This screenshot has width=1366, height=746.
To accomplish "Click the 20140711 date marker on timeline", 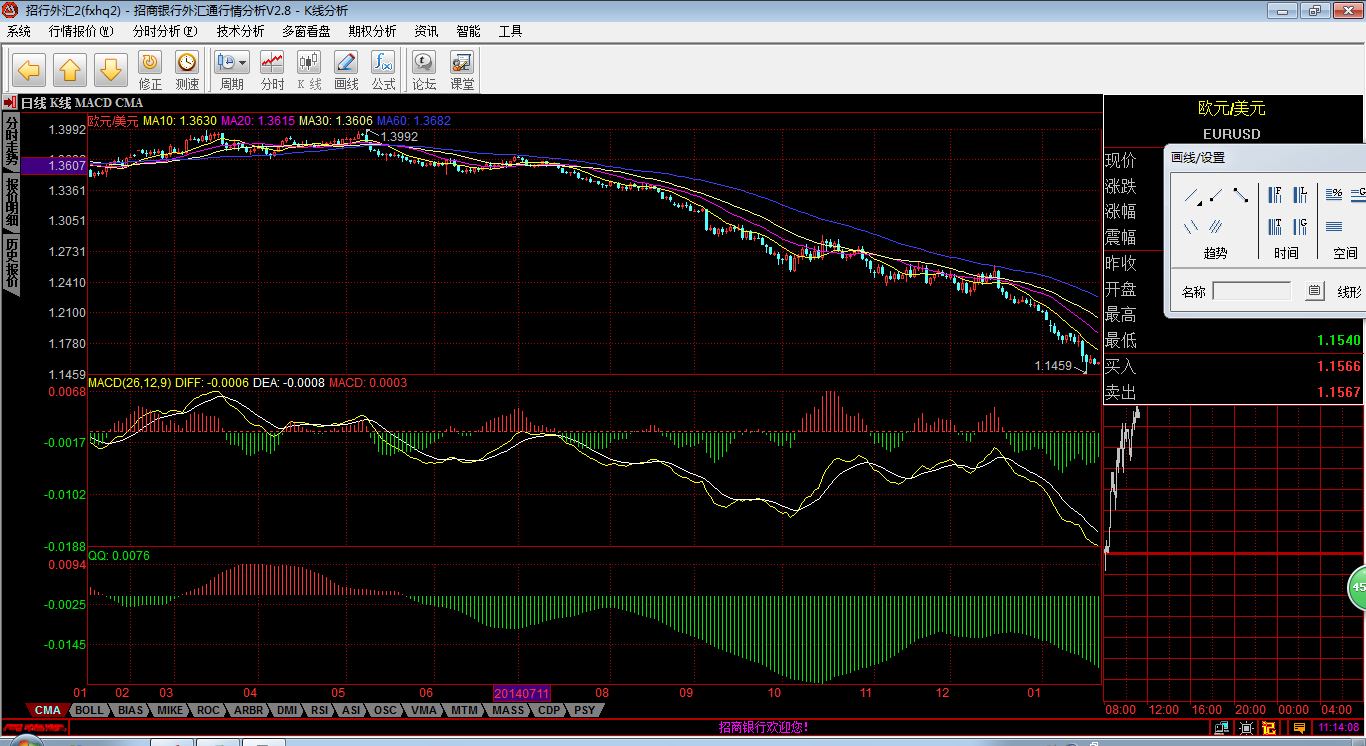I will pyautogui.click(x=522, y=693).
